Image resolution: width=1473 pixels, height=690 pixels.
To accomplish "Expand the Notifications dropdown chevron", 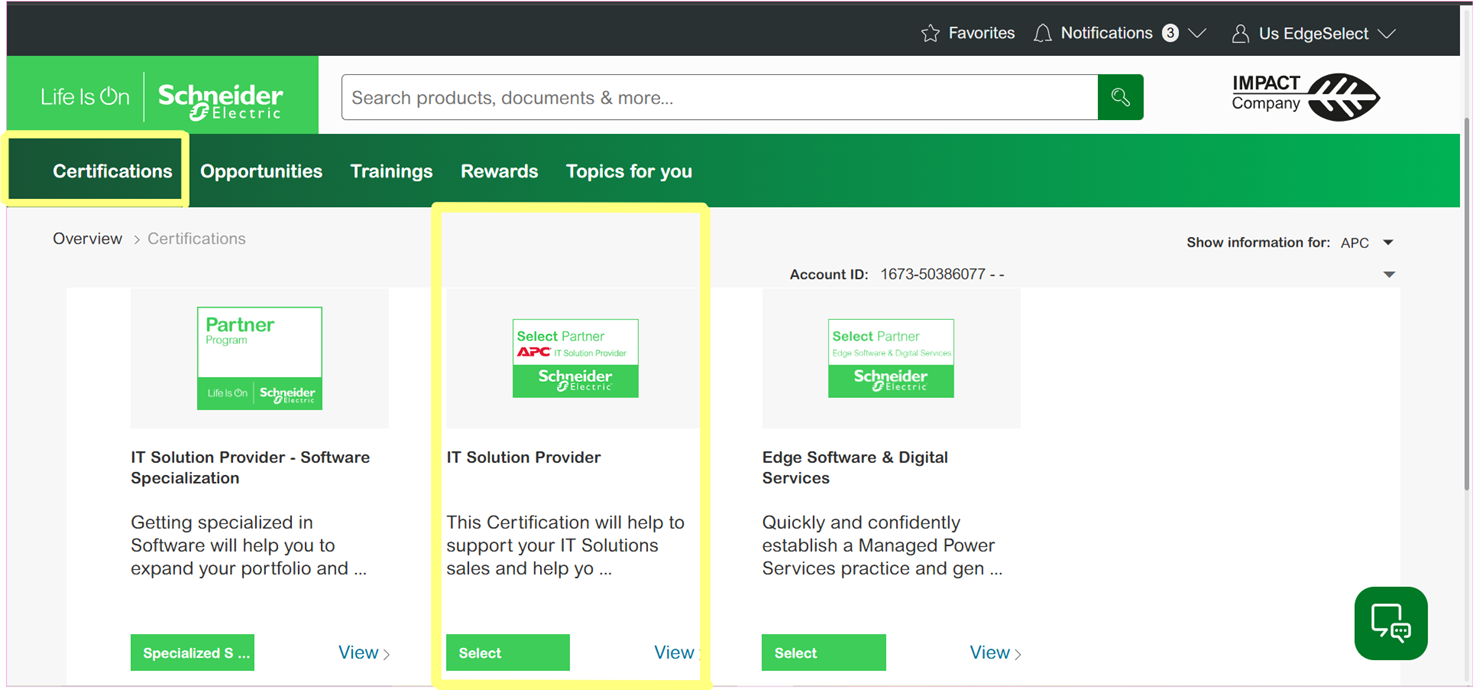I will [x=1197, y=34].
